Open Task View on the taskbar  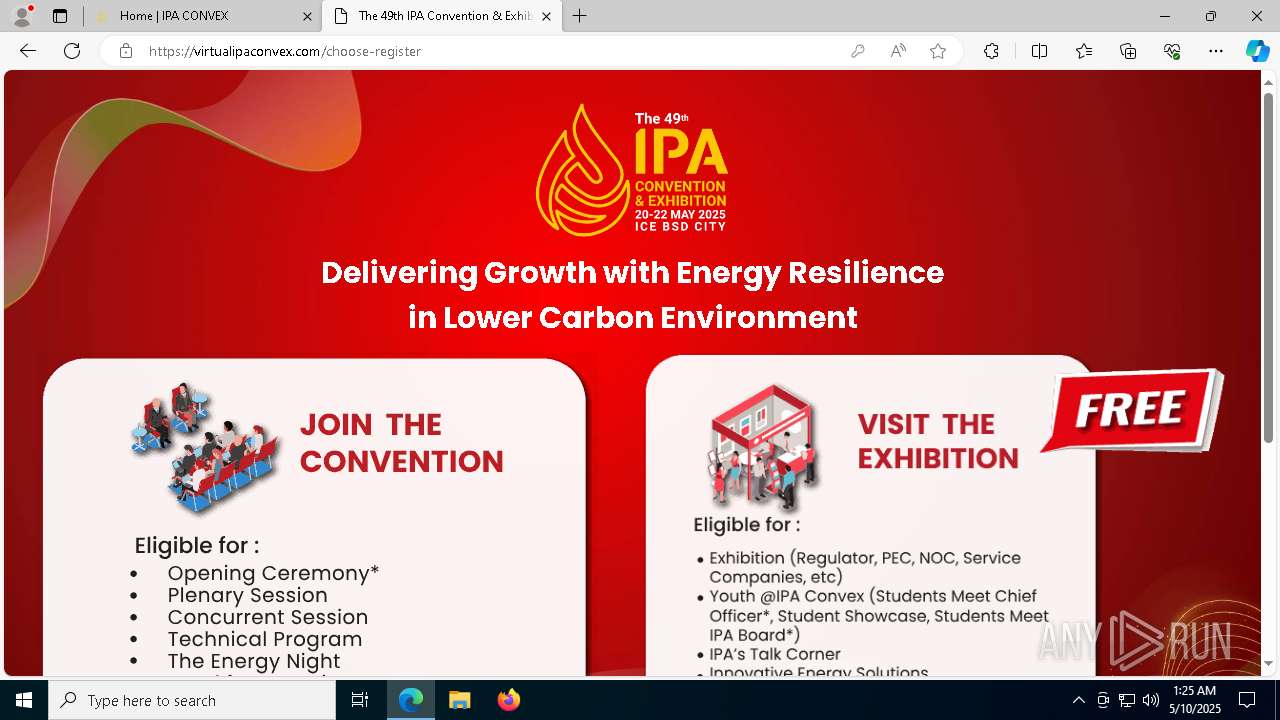click(x=360, y=700)
